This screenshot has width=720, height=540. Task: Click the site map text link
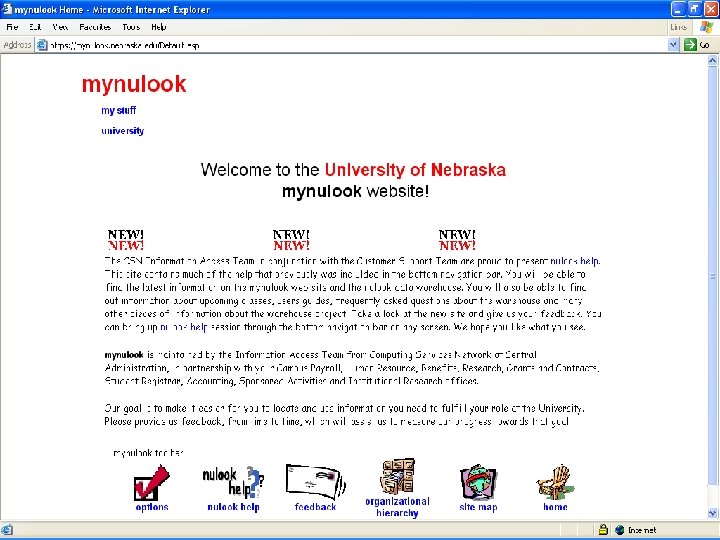pos(478,507)
